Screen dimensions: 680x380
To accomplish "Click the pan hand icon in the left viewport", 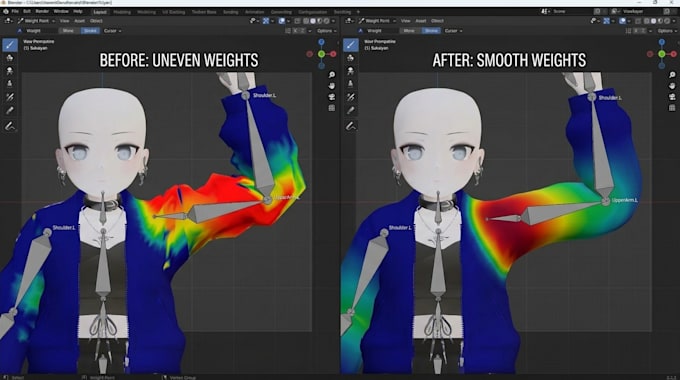I will pos(332,86).
